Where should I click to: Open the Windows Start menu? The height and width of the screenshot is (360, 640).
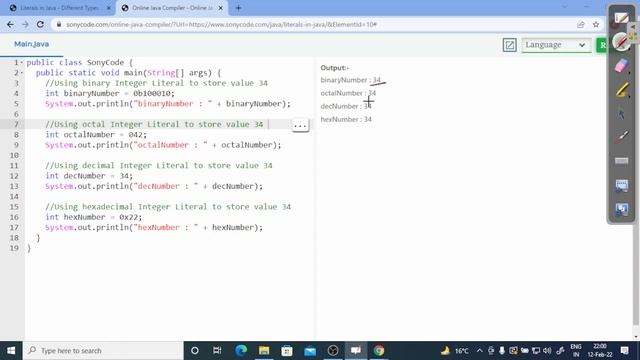(11, 351)
